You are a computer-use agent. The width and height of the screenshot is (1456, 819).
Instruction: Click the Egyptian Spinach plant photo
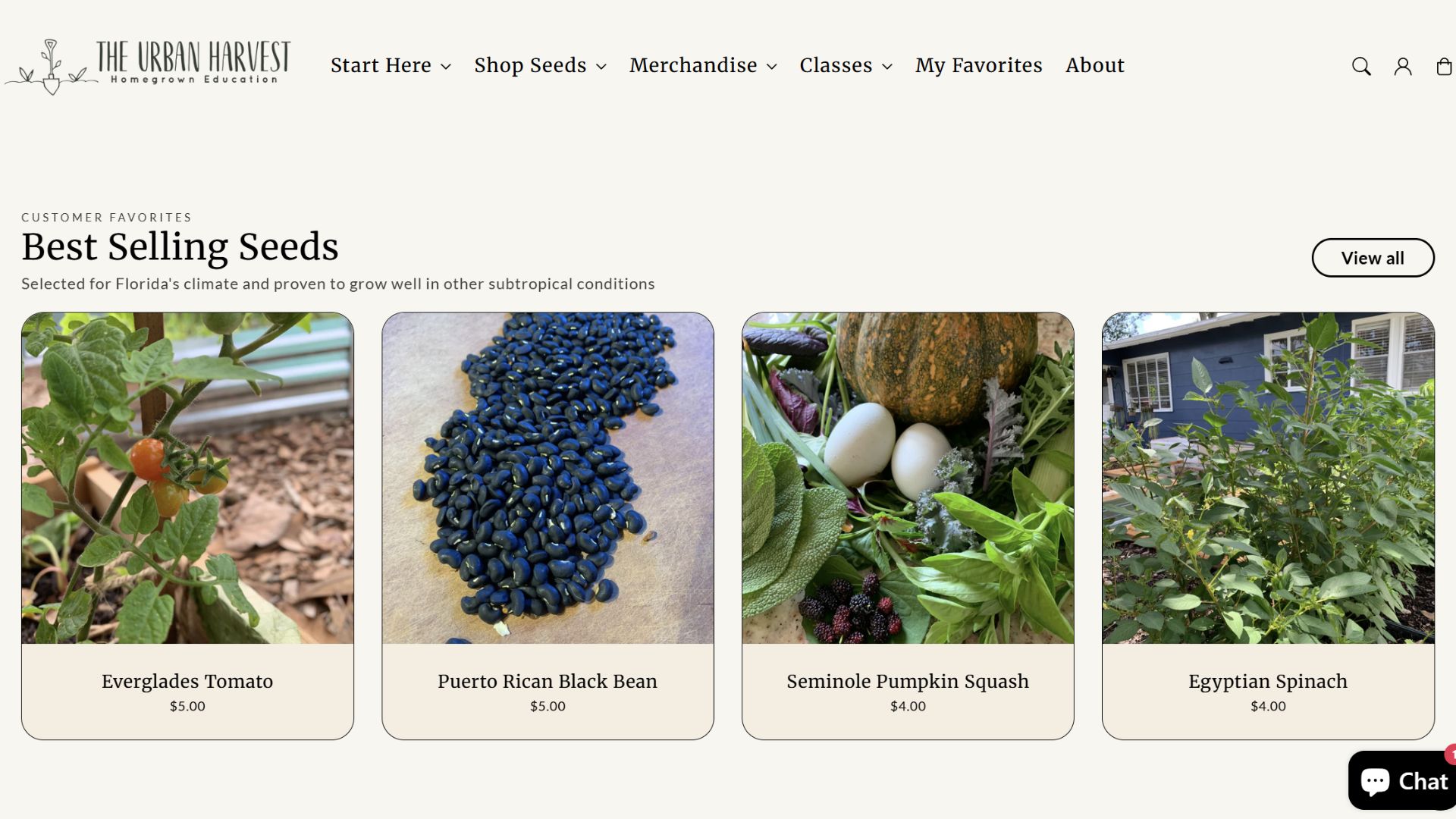[x=1268, y=478]
